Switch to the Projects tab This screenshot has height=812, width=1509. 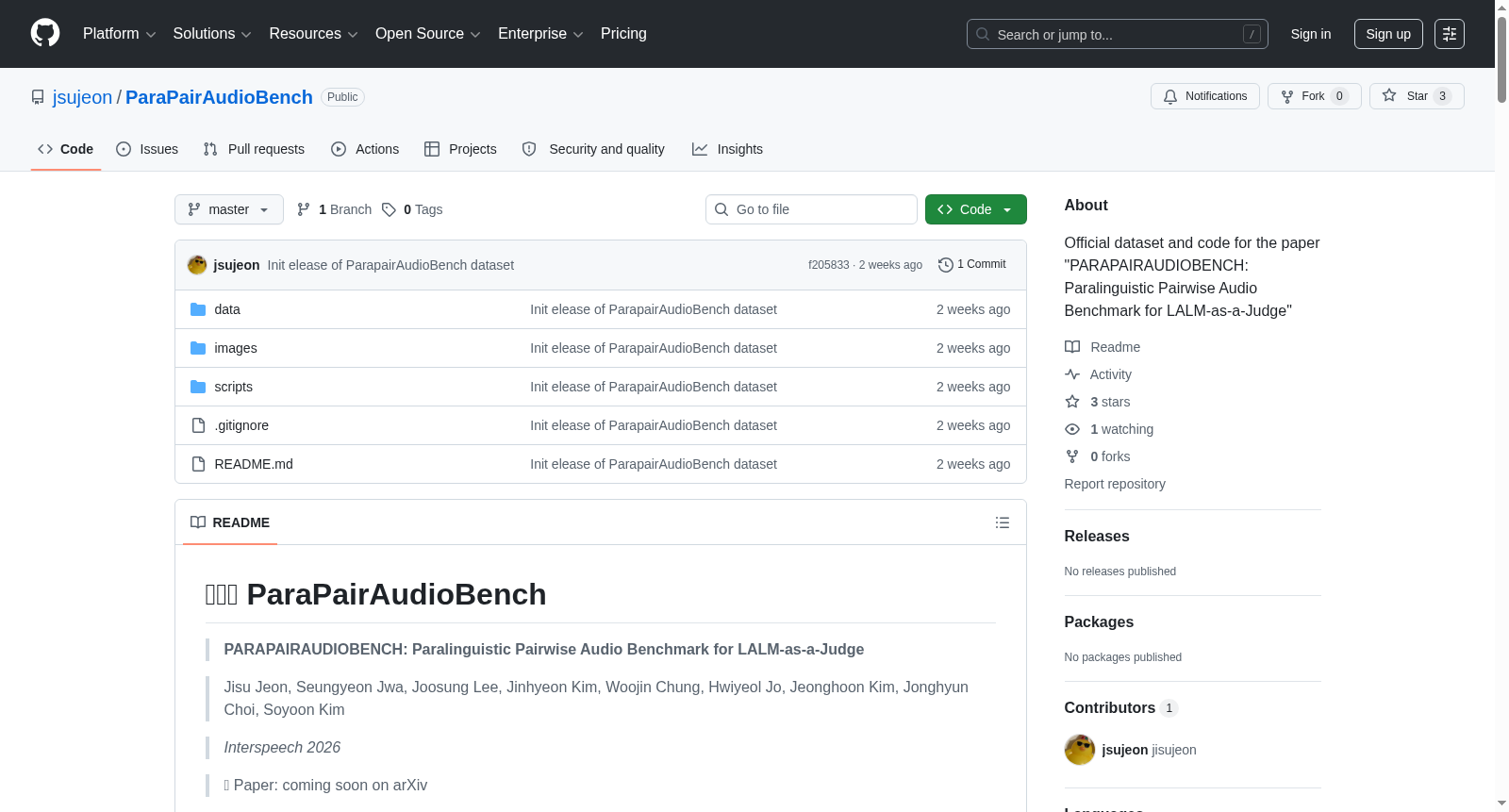click(460, 149)
